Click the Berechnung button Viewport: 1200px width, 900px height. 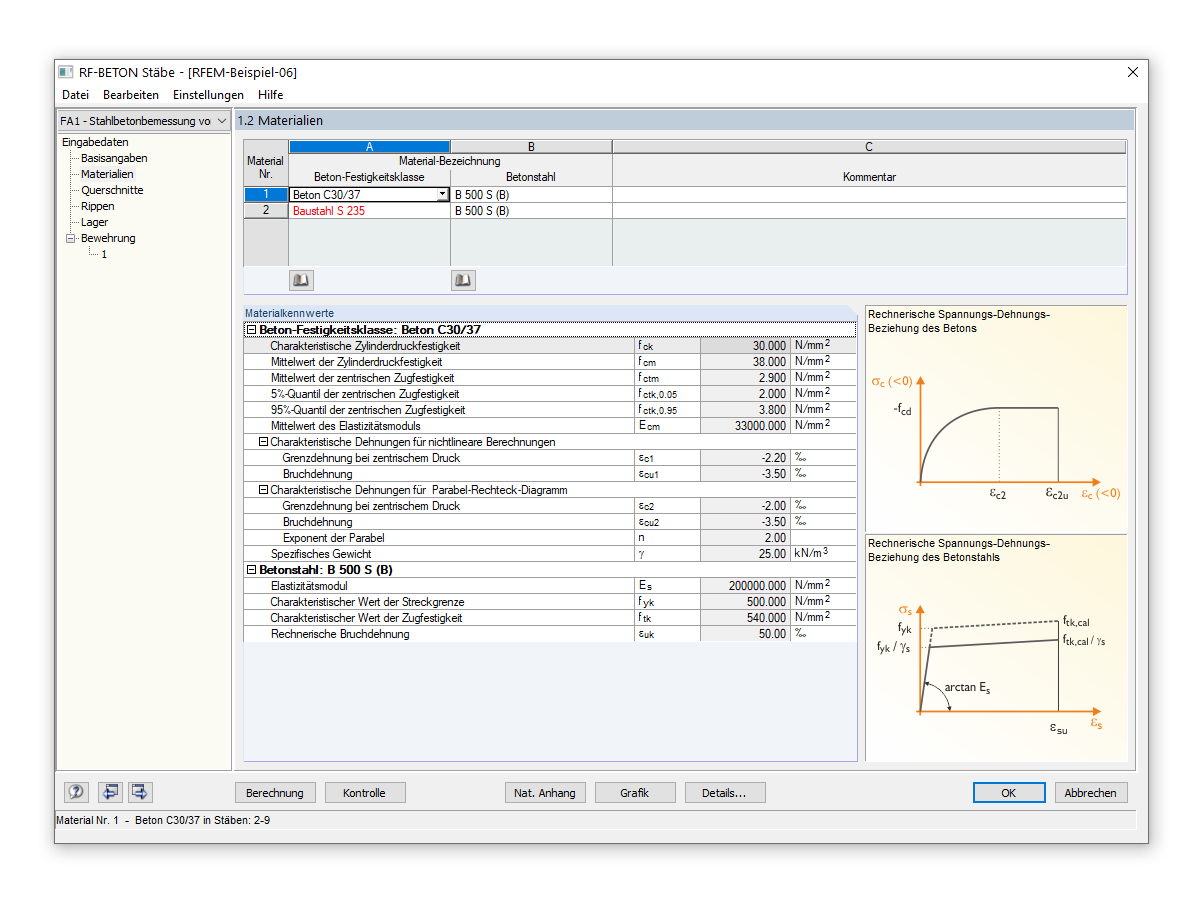click(x=275, y=792)
